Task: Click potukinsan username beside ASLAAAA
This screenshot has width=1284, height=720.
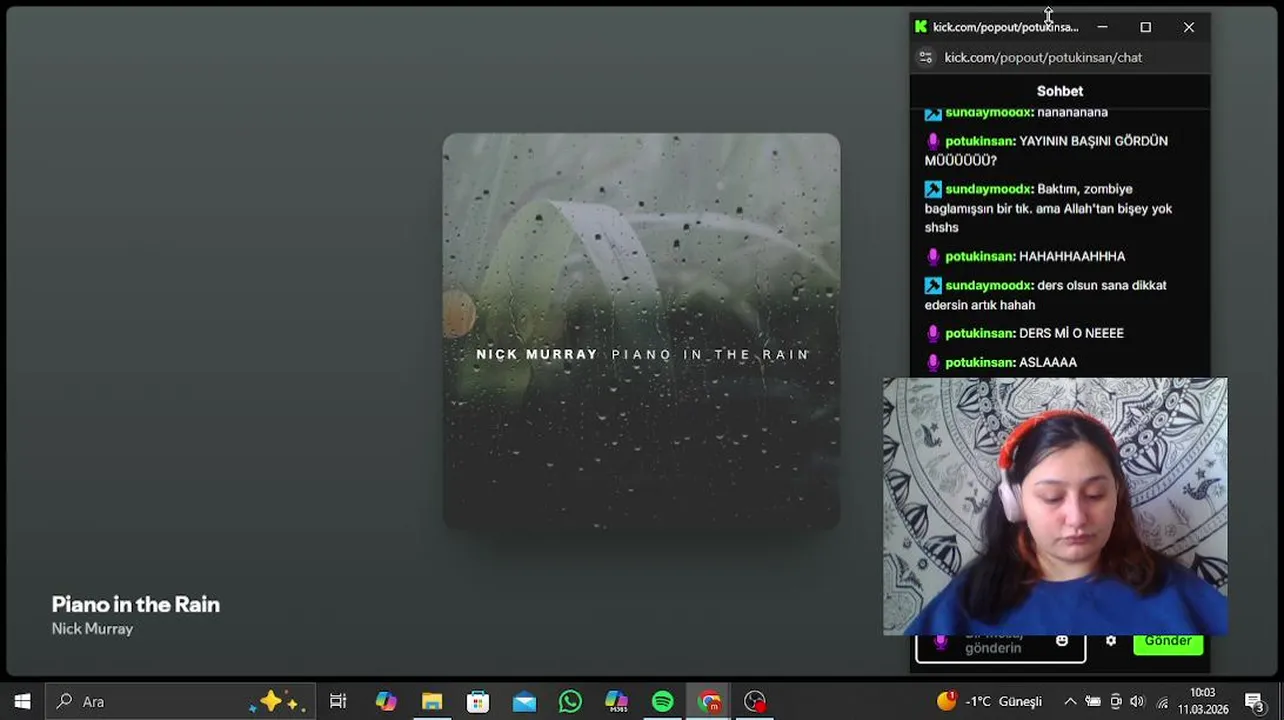Action: point(981,362)
